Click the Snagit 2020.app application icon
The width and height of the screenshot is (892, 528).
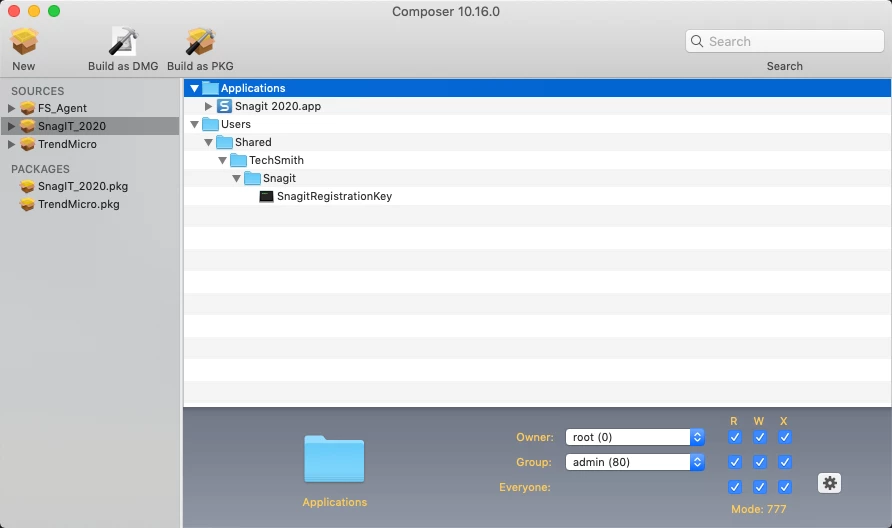coord(225,106)
